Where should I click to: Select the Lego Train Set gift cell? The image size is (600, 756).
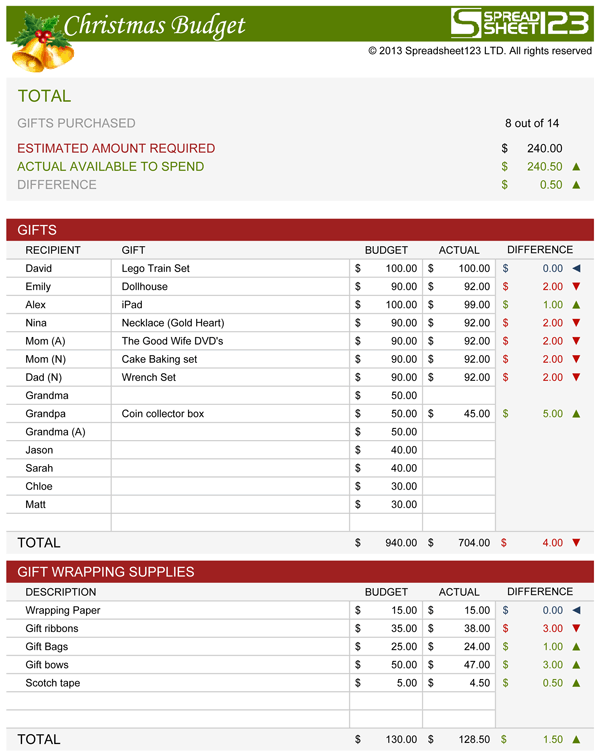pyautogui.click(x=231, y=269)
